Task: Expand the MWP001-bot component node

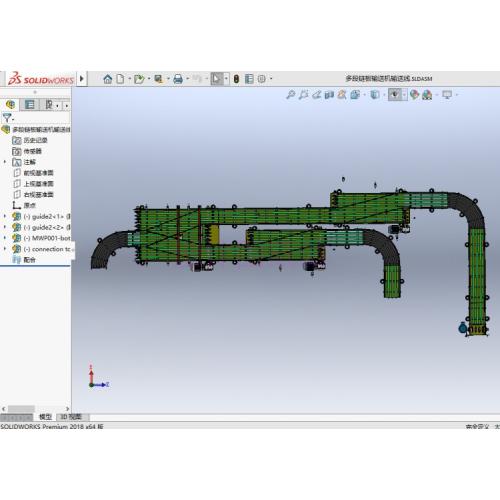Action: point(5,238)
